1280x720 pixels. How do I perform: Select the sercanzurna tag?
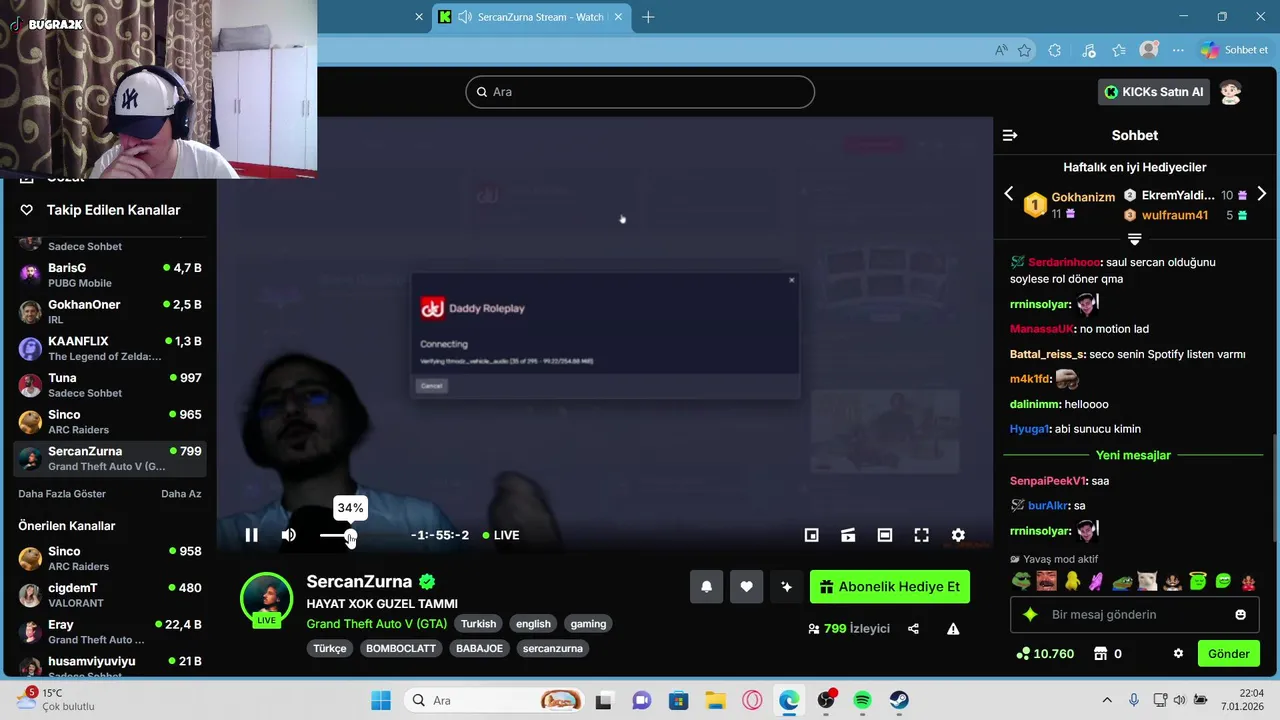tap(552, 648)
